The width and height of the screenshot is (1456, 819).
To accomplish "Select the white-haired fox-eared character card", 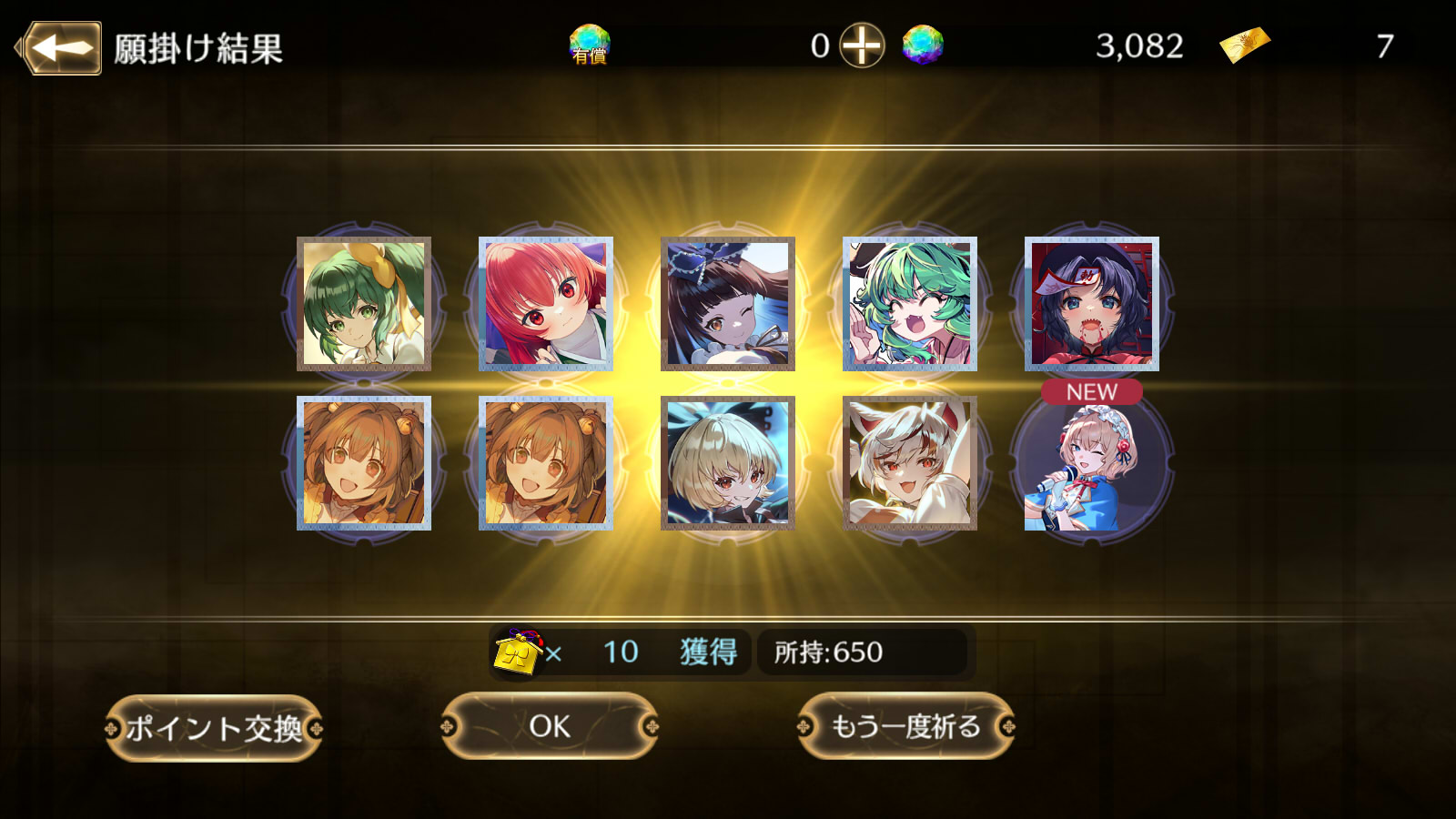I will pos(910,463).
